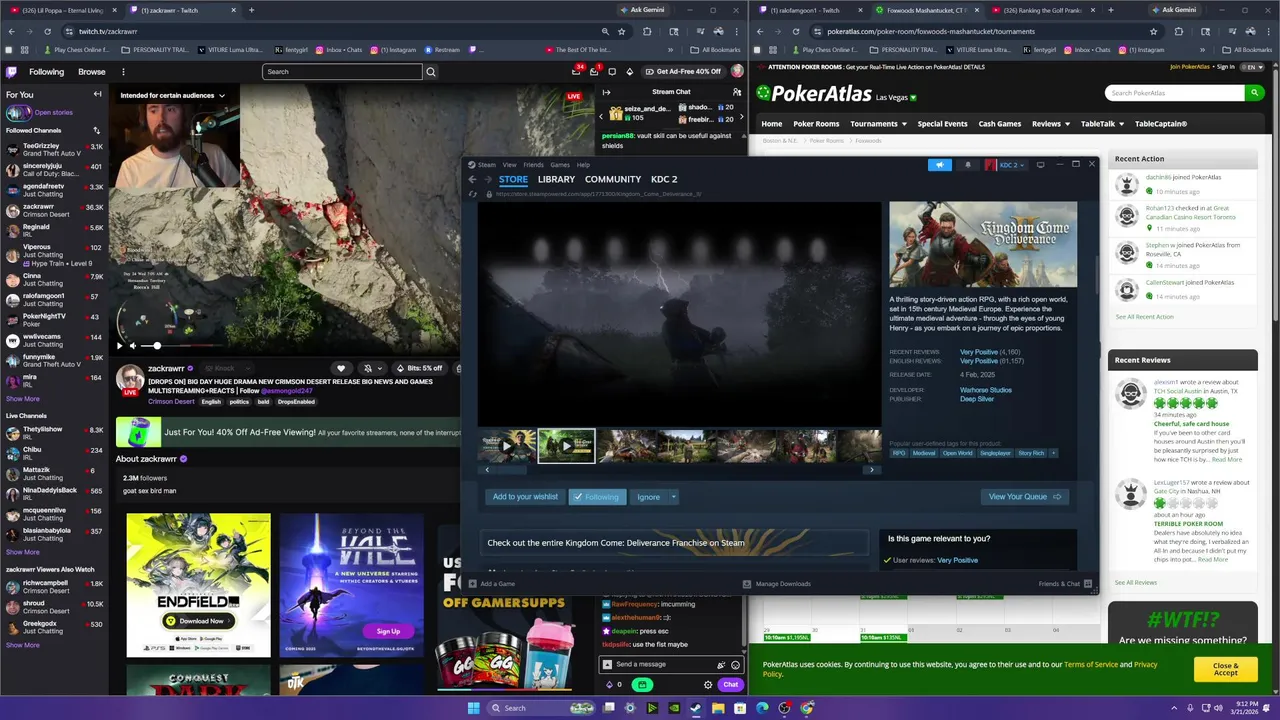
Task: Click Warhorse Studios developer link
Action: pyautogui.click(x=986, y=390)
